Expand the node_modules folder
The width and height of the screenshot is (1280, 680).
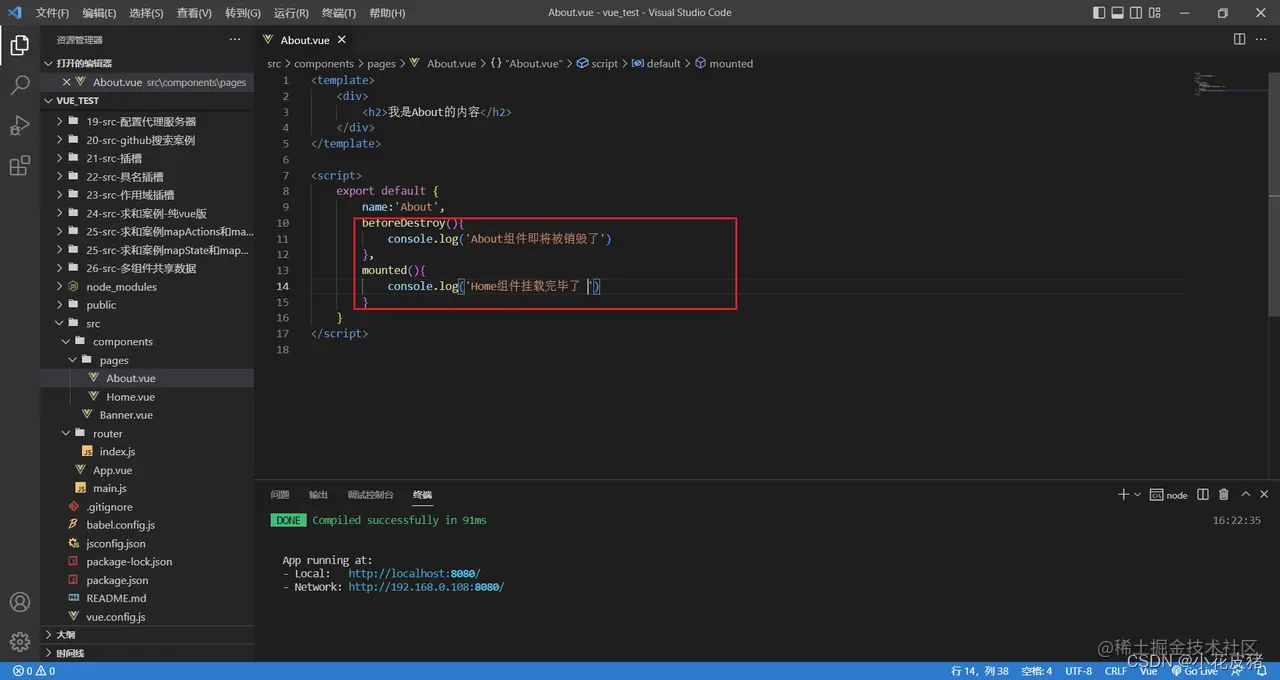tap(147, 286)
